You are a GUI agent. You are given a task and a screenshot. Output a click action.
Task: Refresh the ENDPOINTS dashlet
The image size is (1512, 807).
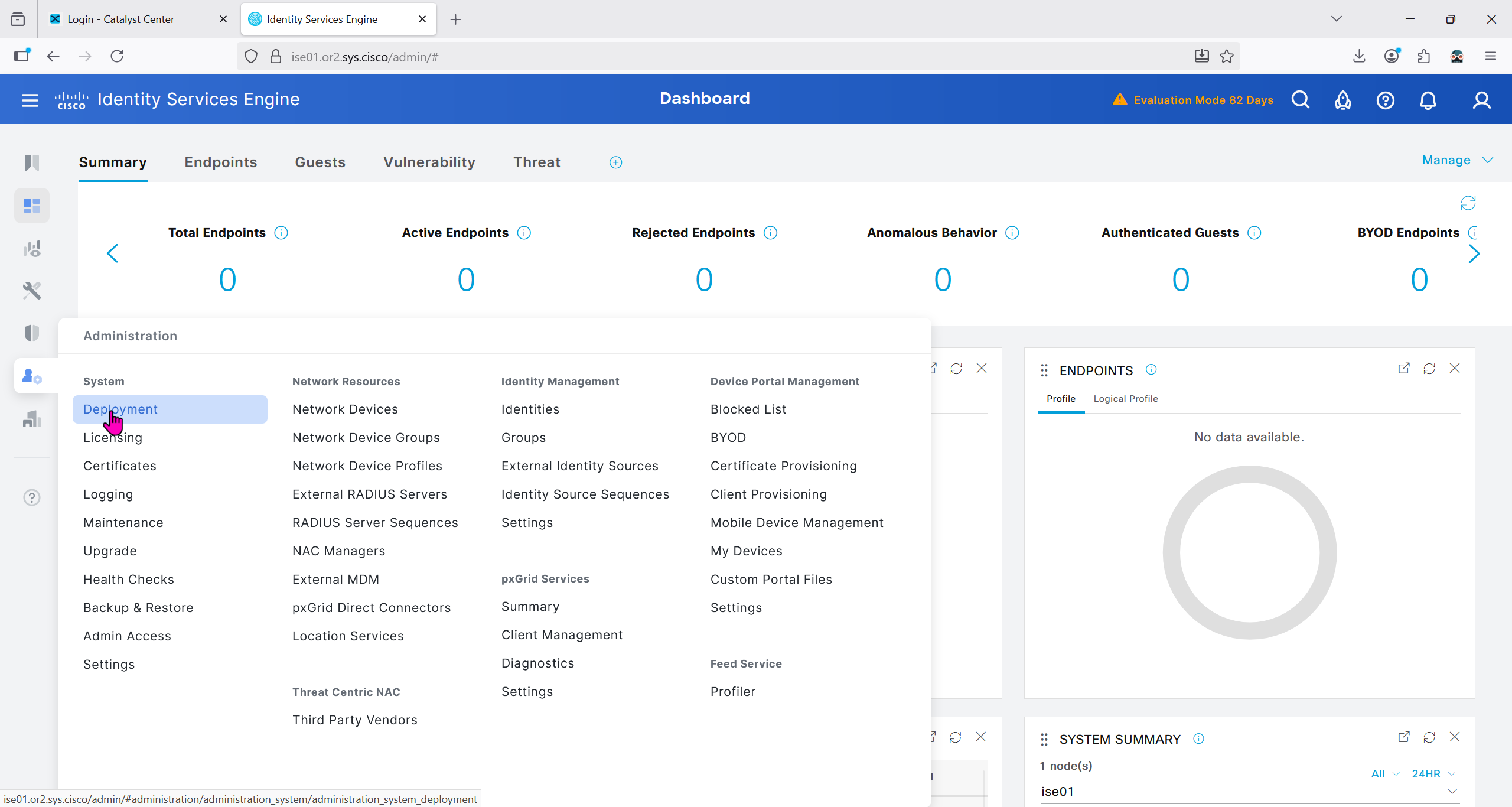pos(1429,369)
